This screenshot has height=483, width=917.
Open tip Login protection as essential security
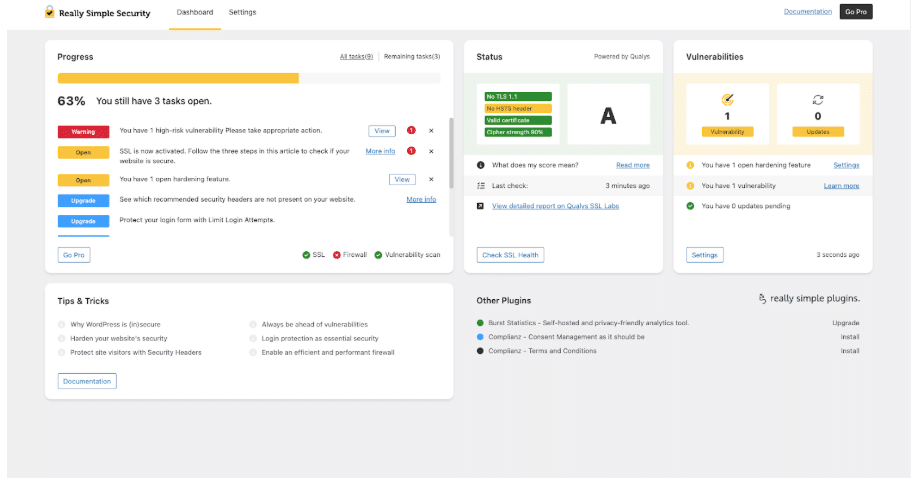(x=320, y=339)
